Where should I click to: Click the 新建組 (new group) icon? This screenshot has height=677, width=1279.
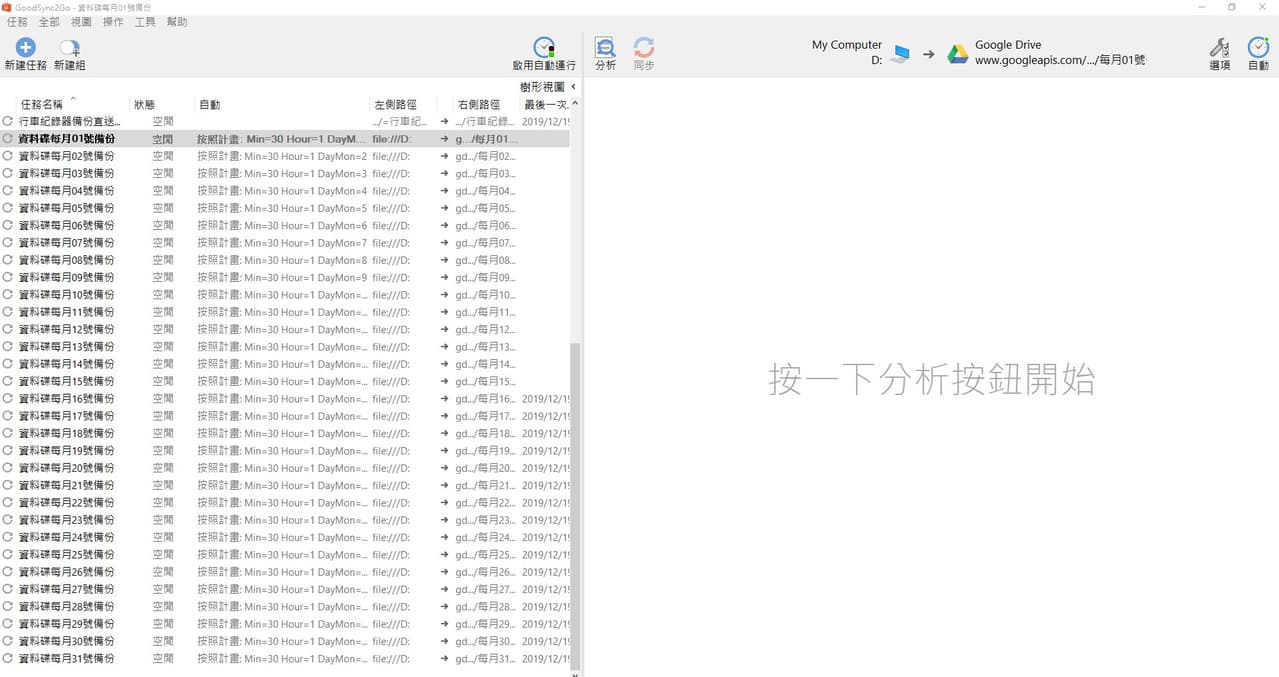[69, 48]
